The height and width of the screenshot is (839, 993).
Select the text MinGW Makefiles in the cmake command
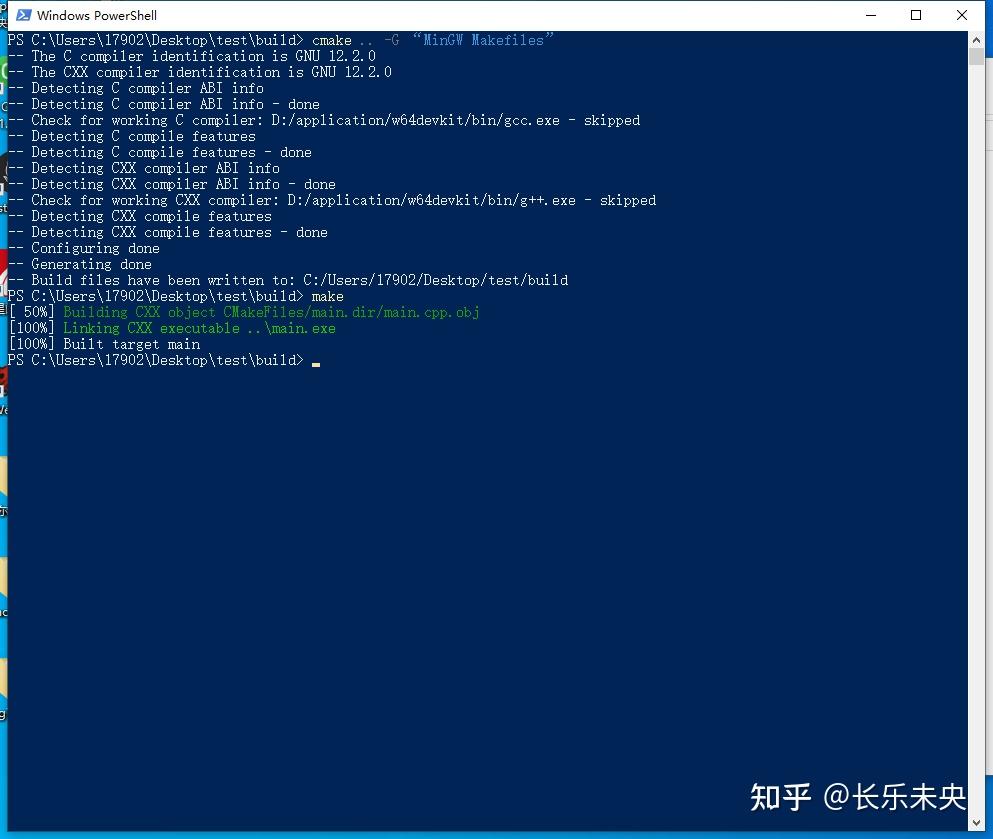(486, 40)
